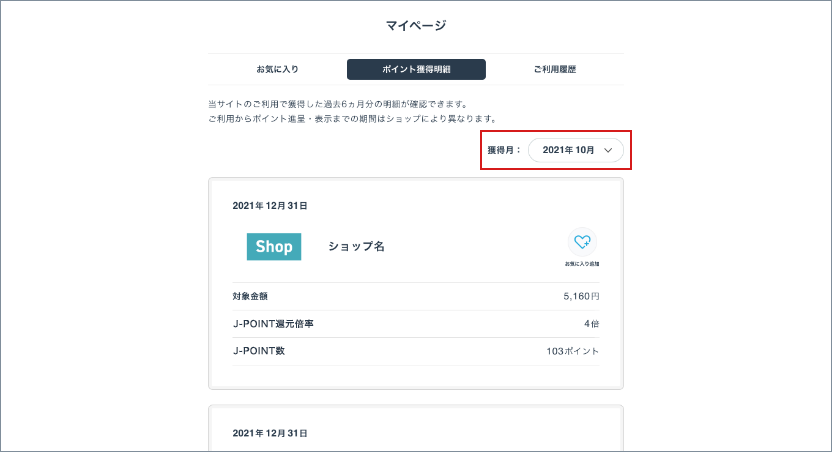Select the ポイント獲得明細 tab
832x452 pixels.
[x=416, y=69]
